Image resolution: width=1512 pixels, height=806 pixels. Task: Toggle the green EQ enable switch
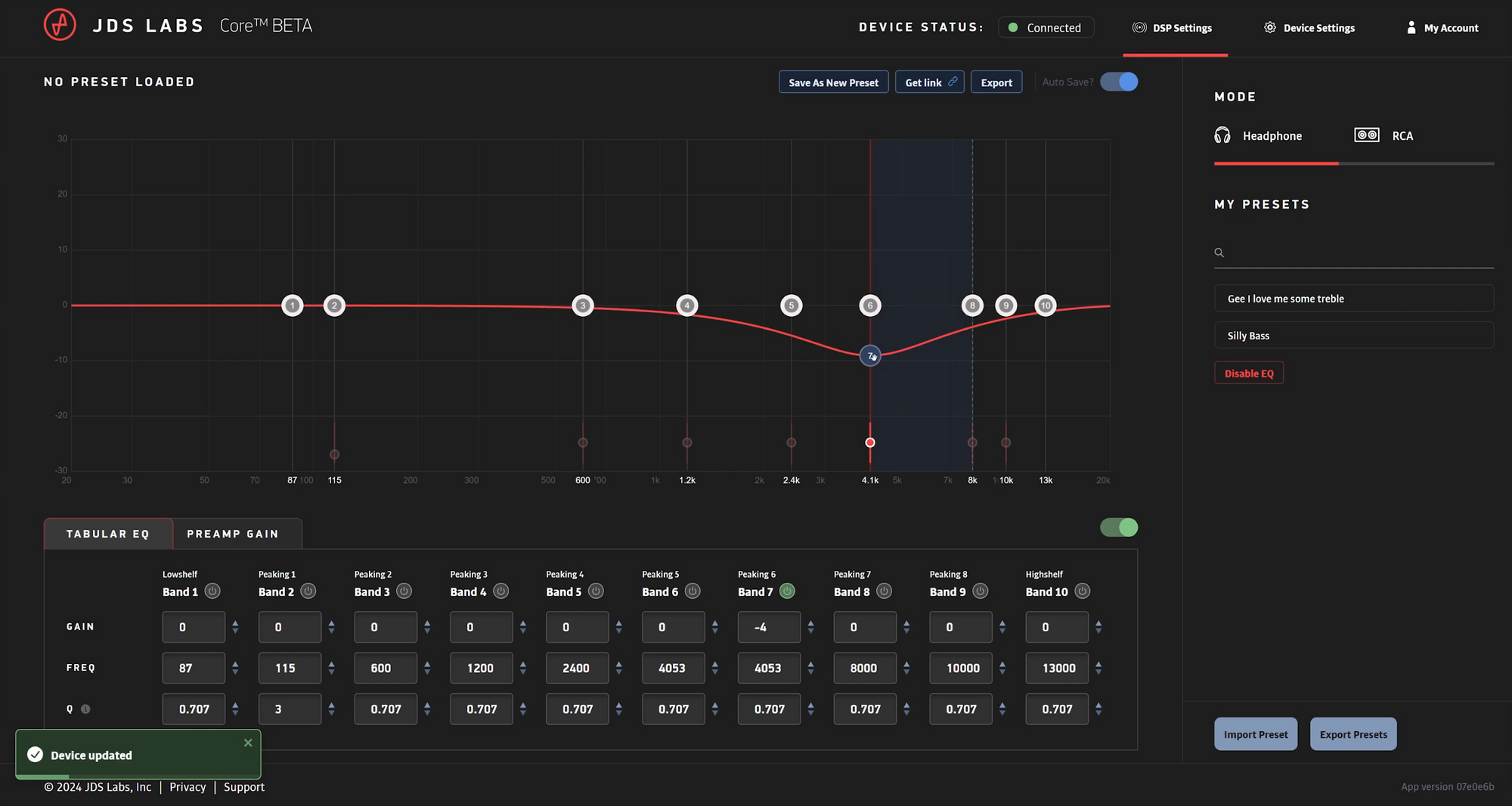click(1119, 528)
